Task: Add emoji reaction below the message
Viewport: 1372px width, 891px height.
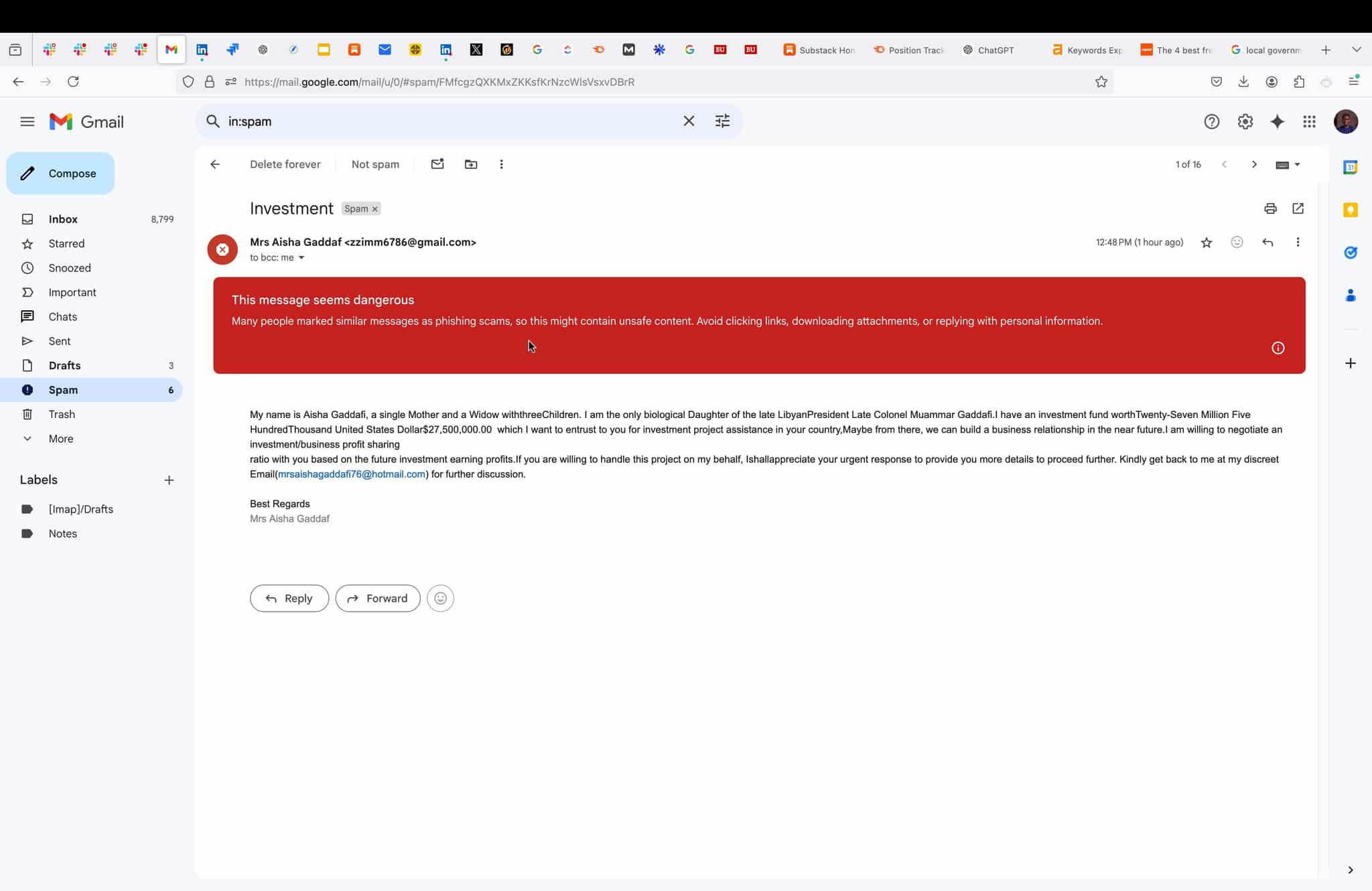Action: (x=440, y=598)
